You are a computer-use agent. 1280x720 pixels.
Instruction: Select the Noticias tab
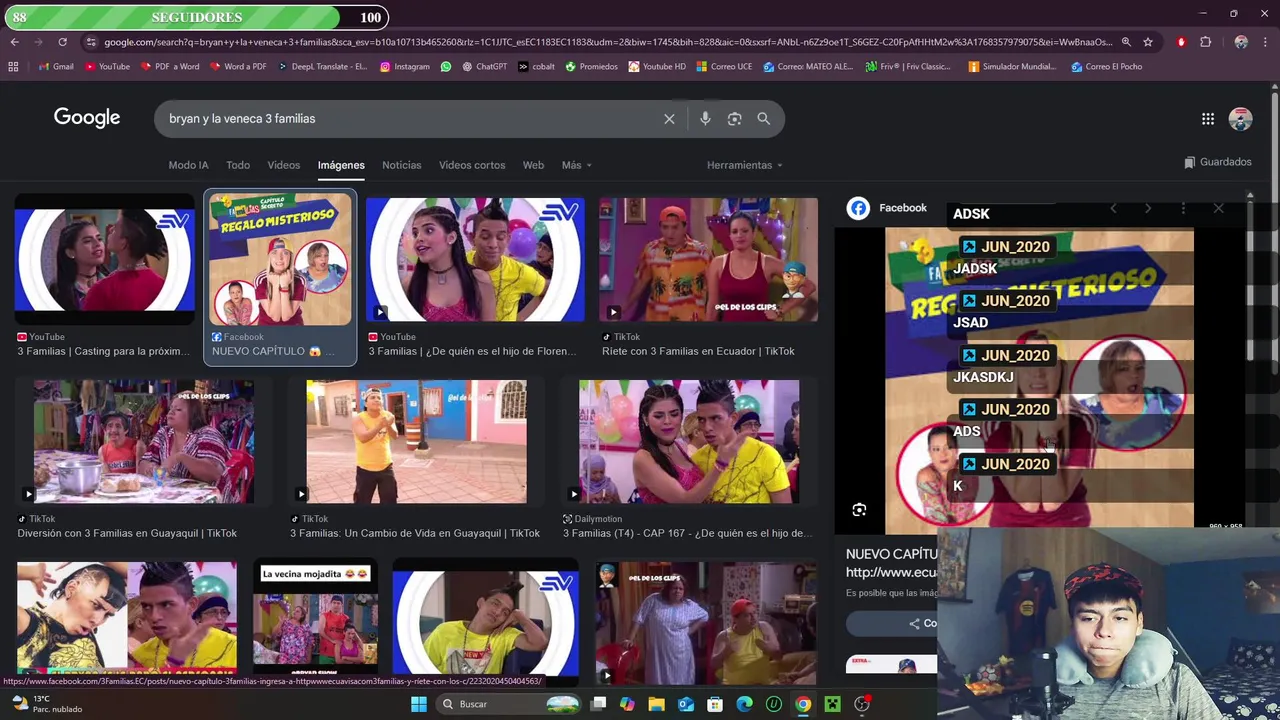pyautogui.click(x=401, y=165)
